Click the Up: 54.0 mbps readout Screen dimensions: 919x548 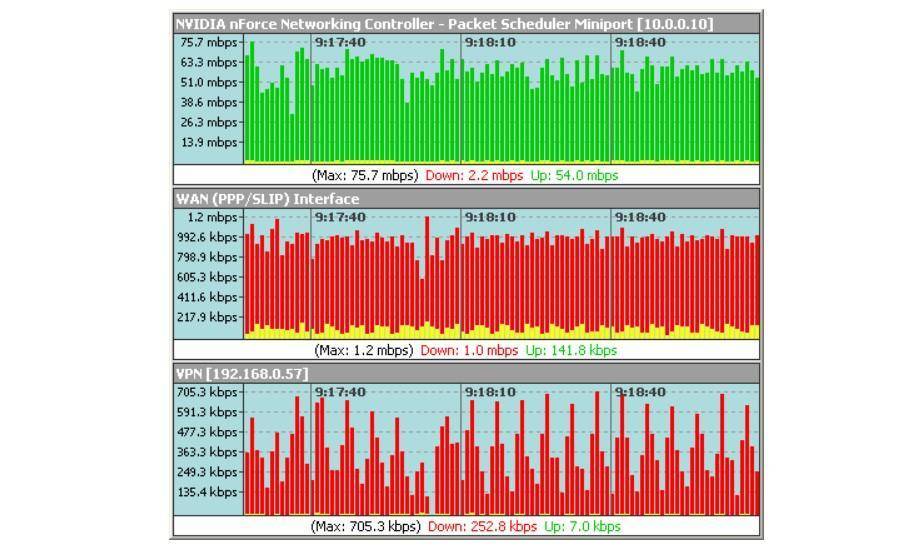point(574,175)
